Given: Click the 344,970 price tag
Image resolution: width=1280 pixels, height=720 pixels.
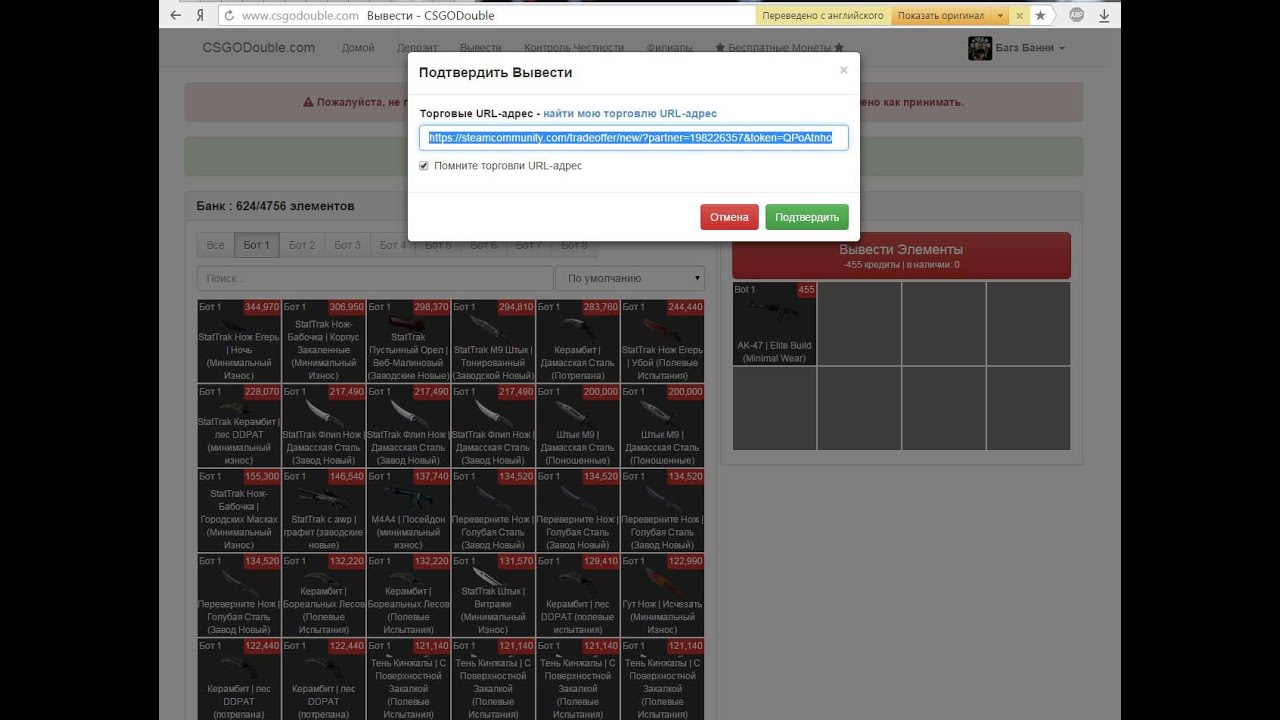Looking at the screenshot, I should [x=262, y=307].
